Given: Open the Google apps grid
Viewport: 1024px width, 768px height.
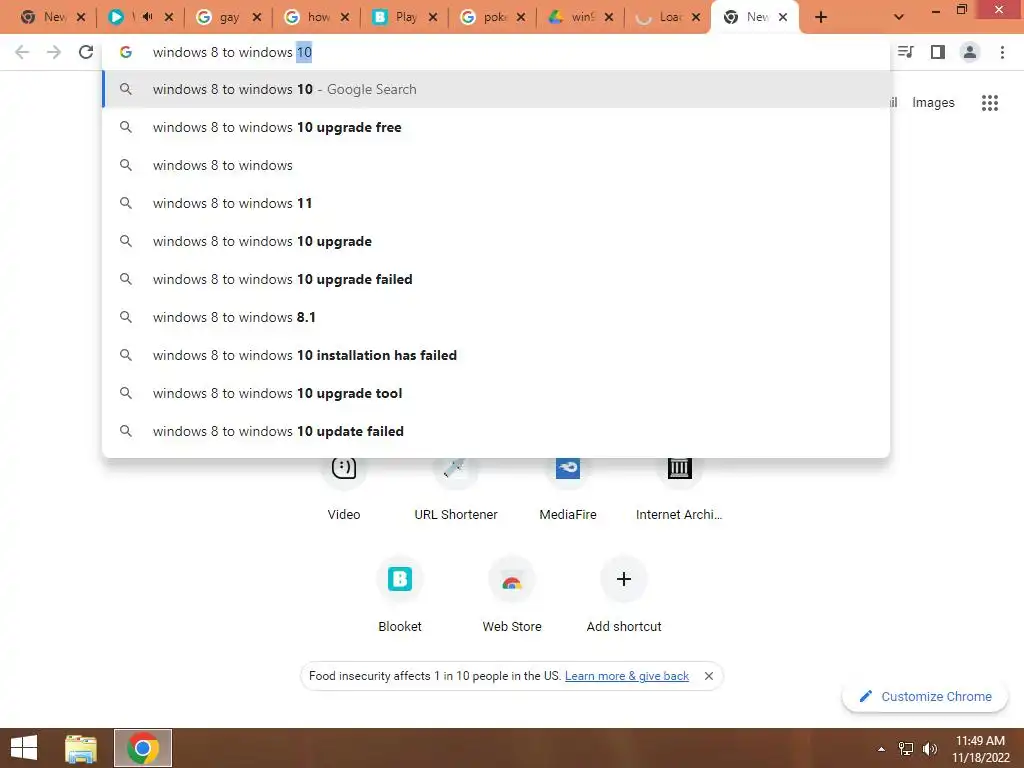Looking at the screenshot, I should (989, 103).
